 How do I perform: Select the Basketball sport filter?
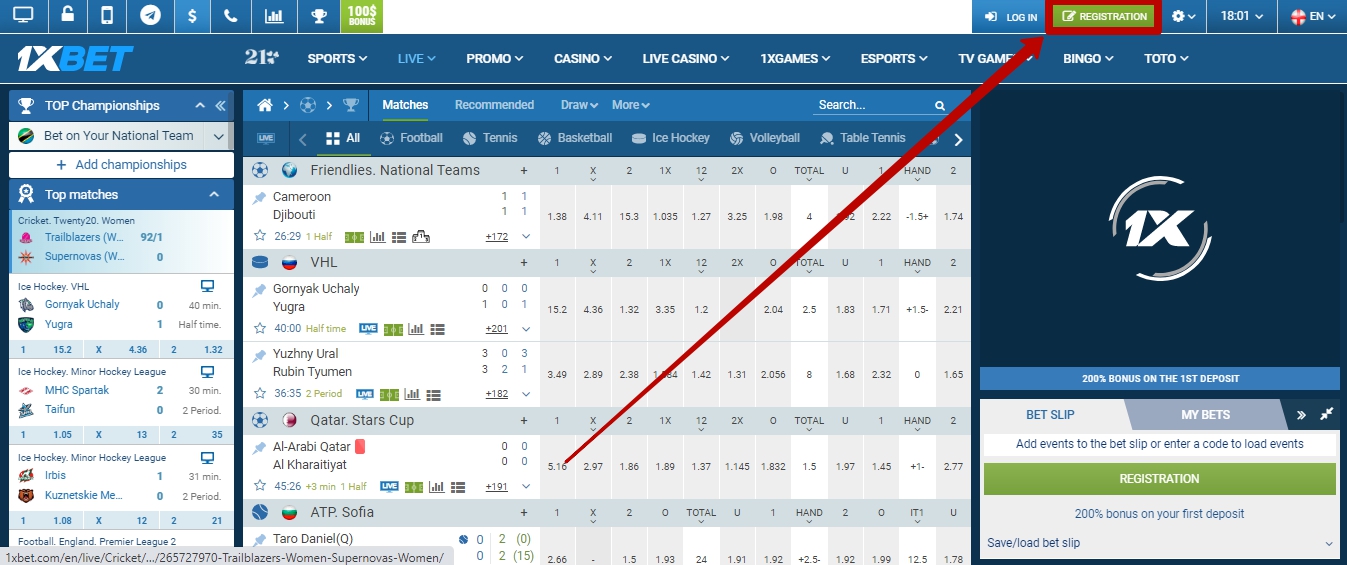[x=574, y=138]
